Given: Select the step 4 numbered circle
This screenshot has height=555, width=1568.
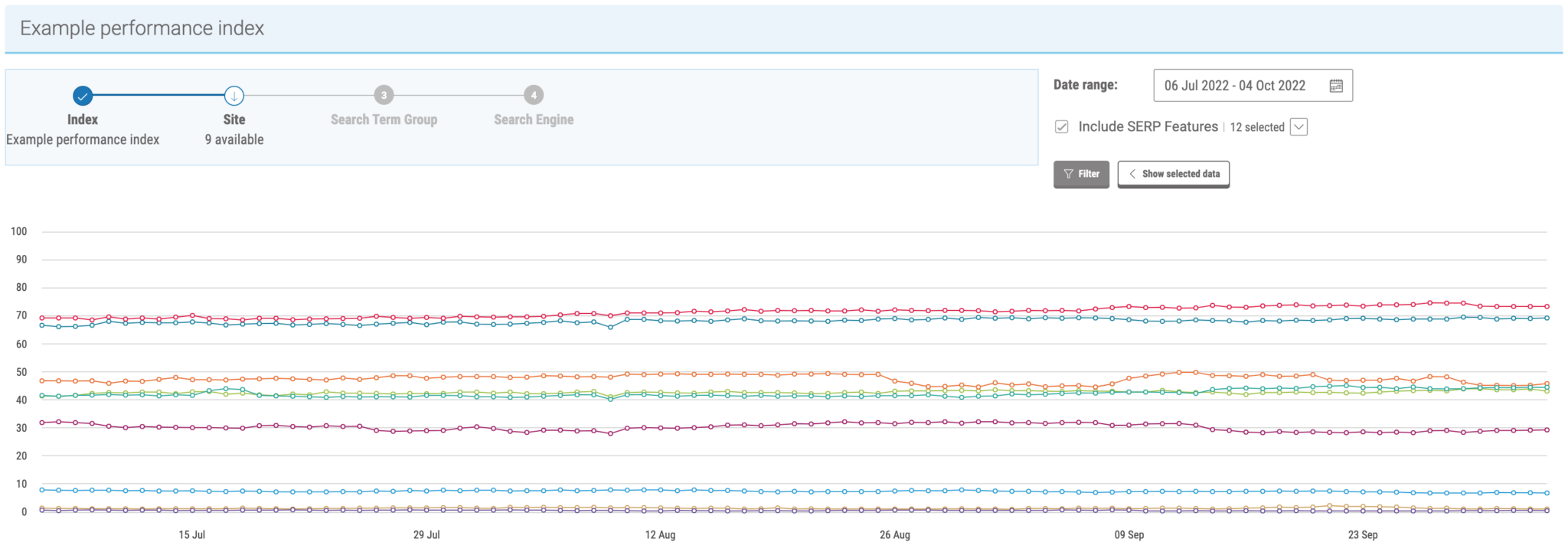Looking at the screenshot, I should (x=534, y=95).
